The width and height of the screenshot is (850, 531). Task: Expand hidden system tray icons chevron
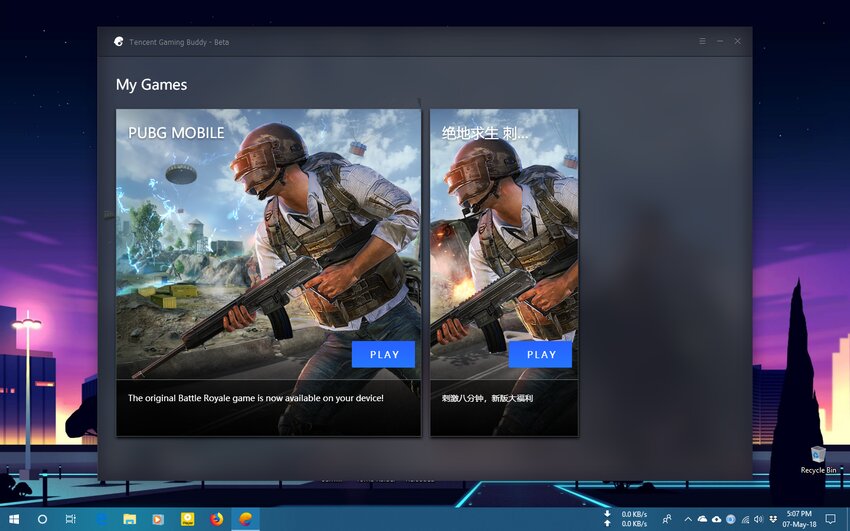pyautogui.click(x=688, y=519)
